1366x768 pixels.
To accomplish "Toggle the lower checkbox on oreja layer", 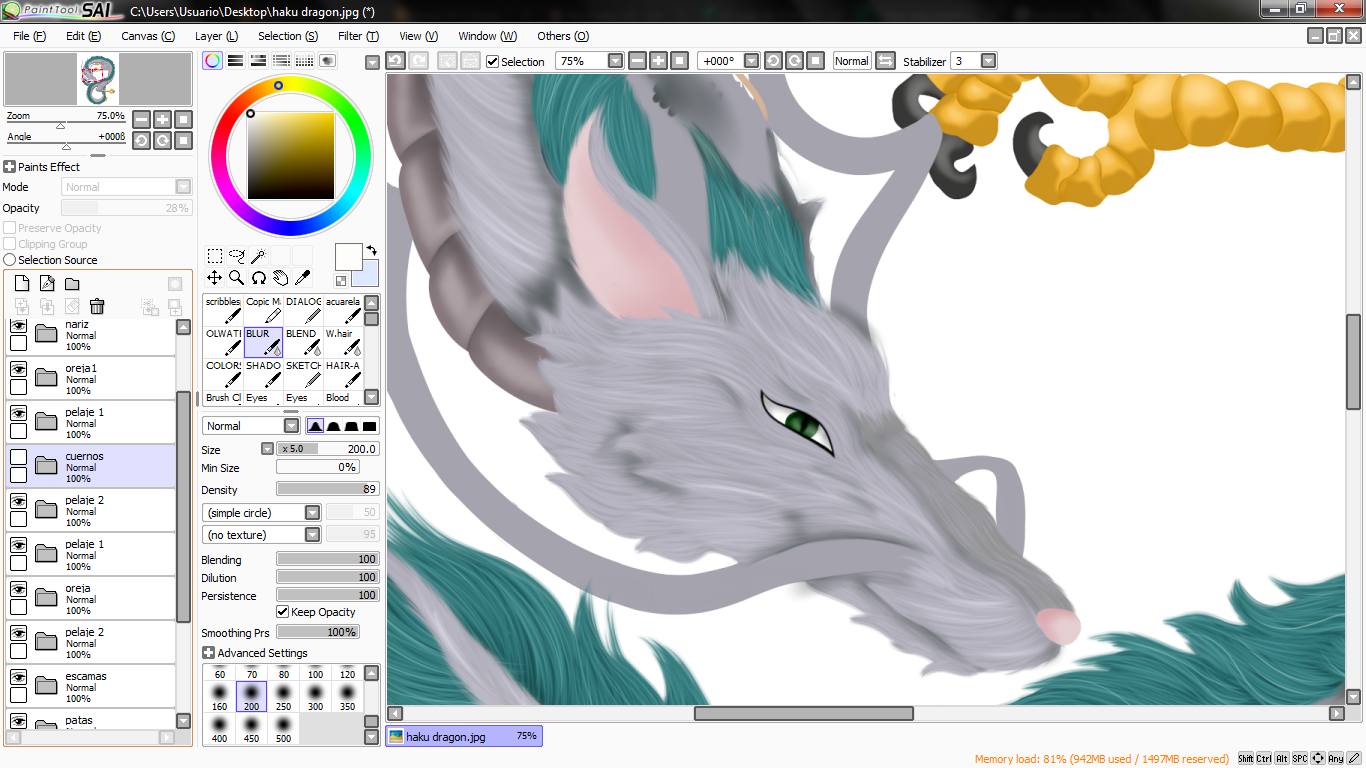I will coord(18,607).
